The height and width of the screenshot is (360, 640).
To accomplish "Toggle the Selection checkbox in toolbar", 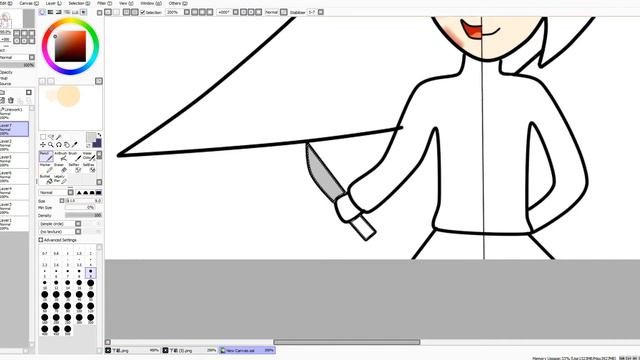I will click(x=142, y=13).
